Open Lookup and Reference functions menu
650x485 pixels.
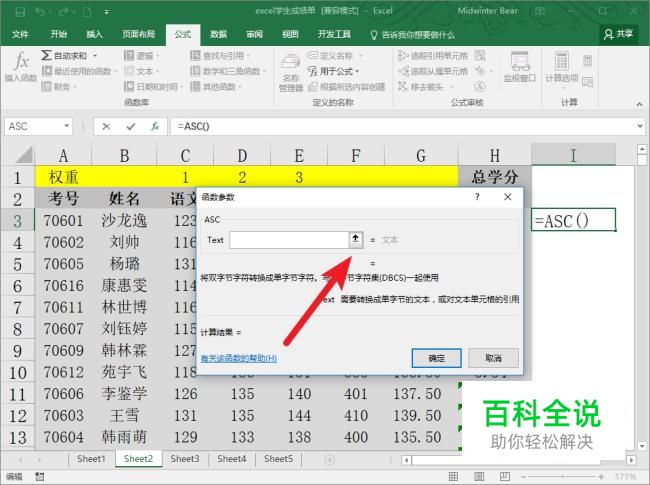[220, 56]
